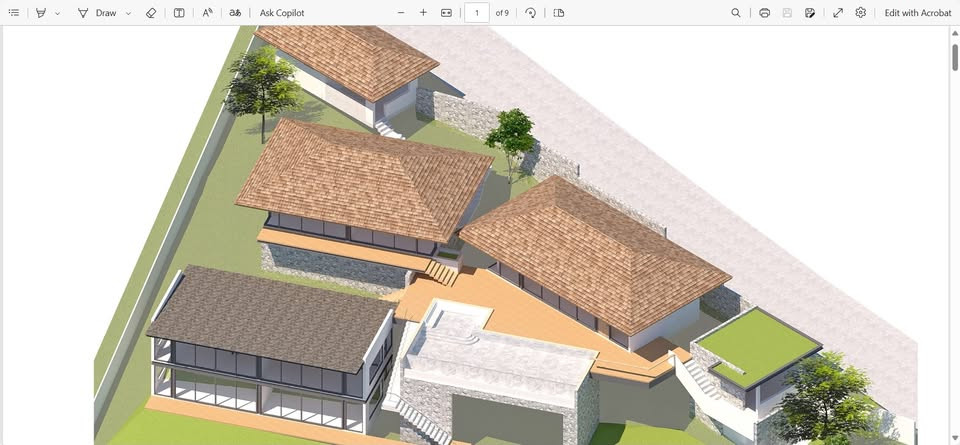Zoom out with the minus icon
This screenshot has height=445, width=960.
[x=401, y=13]
